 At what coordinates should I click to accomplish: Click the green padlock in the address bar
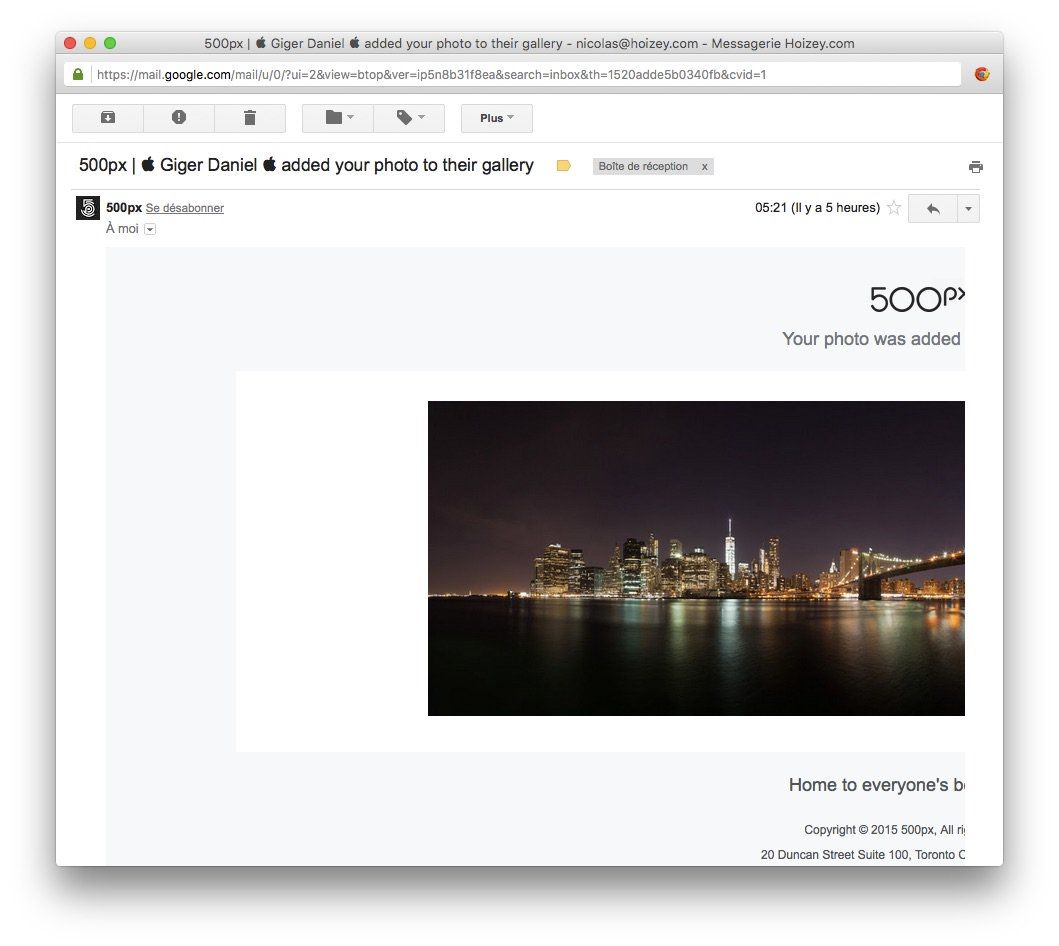pos(78,74)
